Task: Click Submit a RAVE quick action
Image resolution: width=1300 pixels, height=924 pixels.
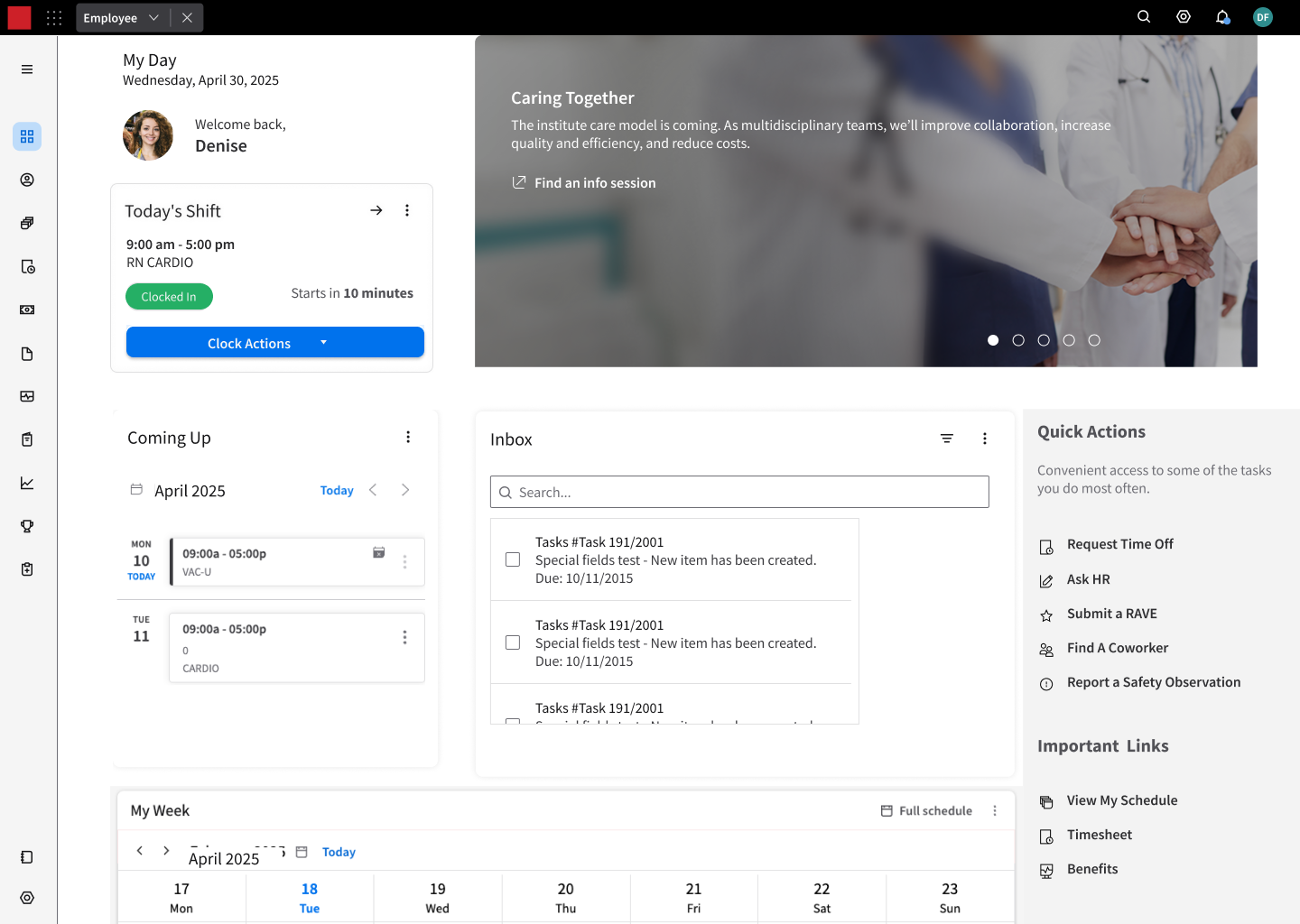Action: tap(1099, 614)
